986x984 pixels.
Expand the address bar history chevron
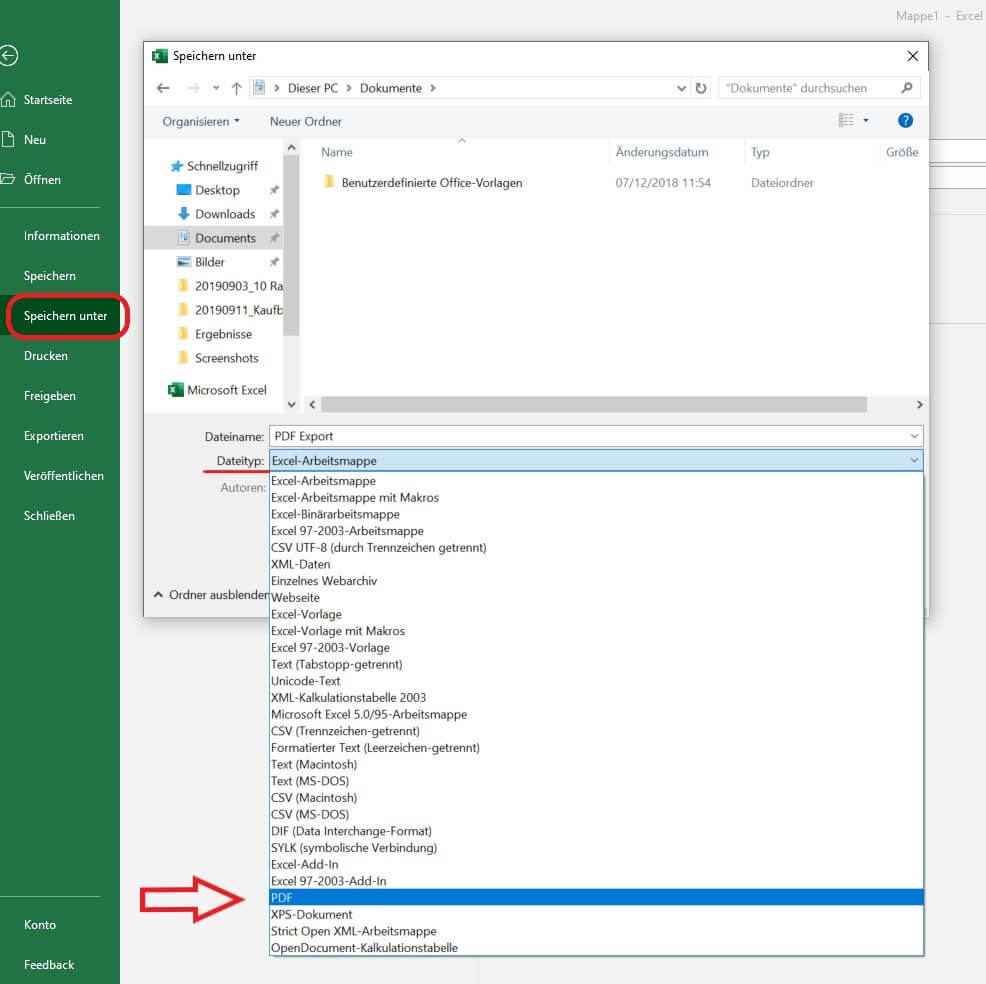coord(681,88)
